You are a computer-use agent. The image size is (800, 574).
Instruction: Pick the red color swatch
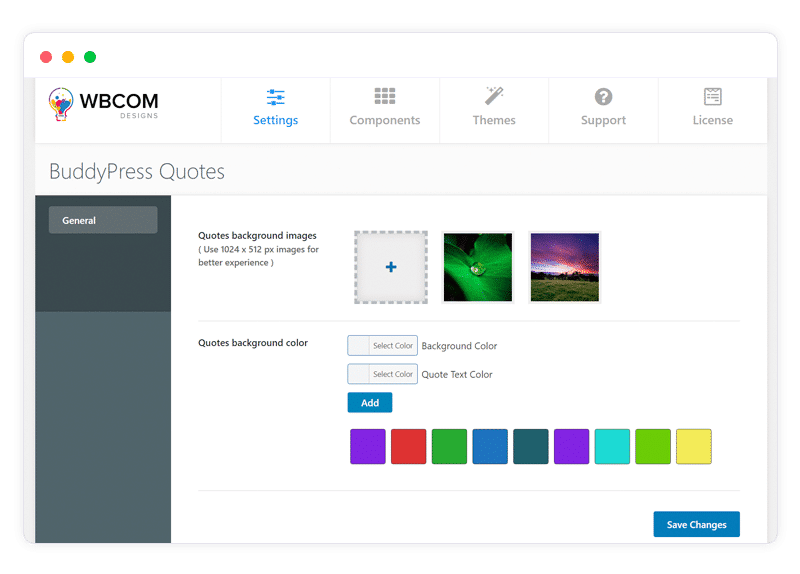409,446
